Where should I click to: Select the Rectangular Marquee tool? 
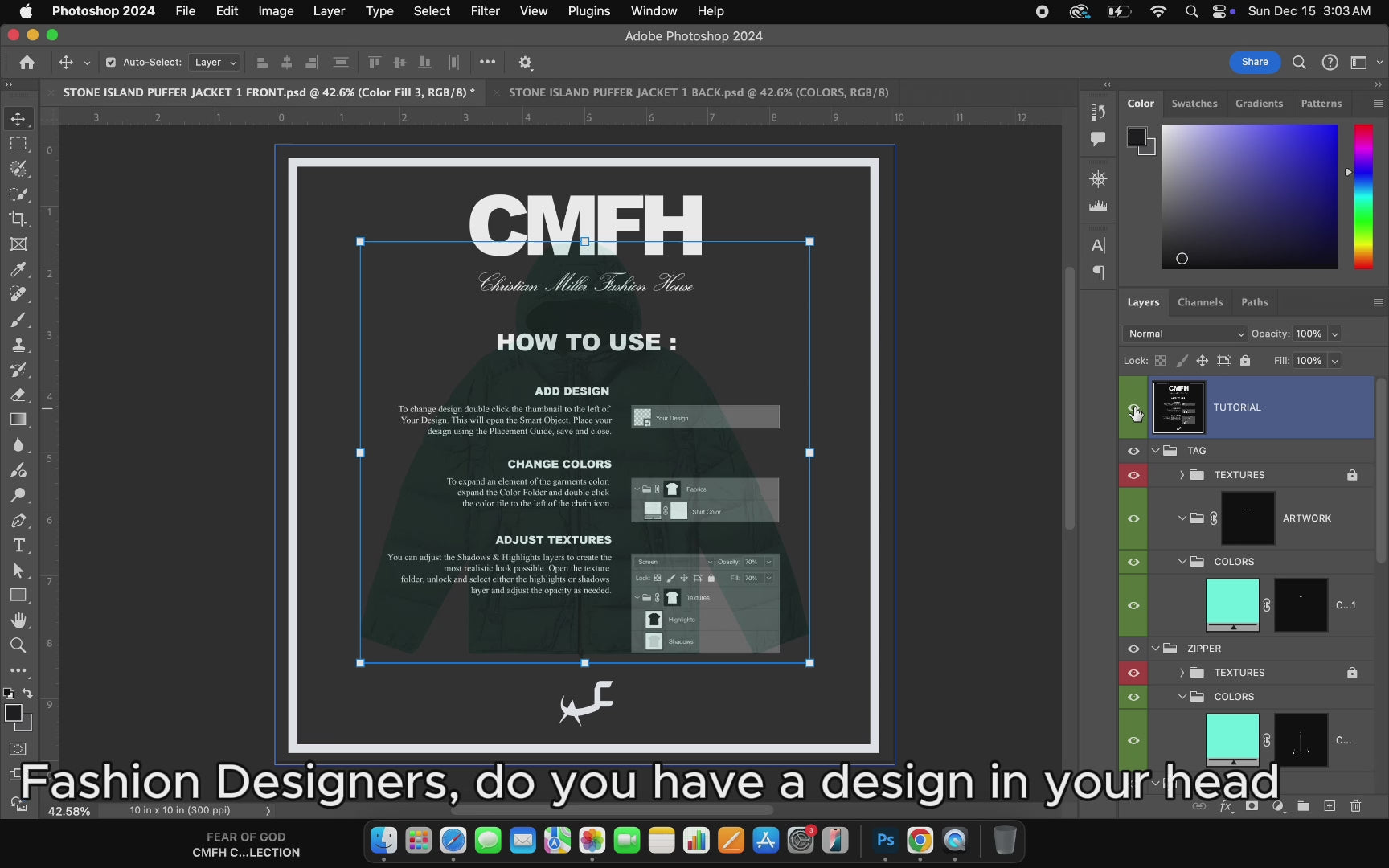pos(18,144)
